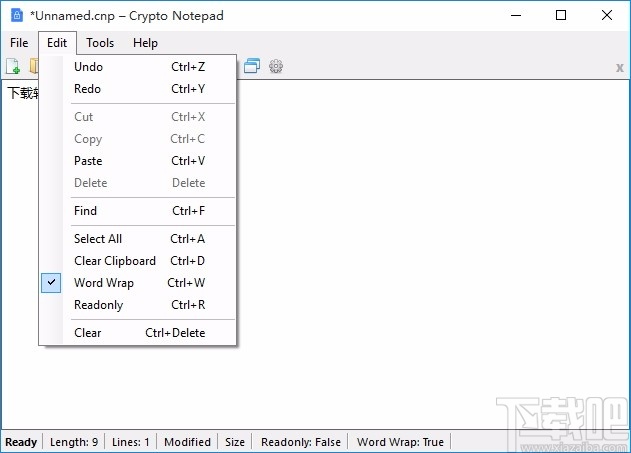Choose Select All in the menu
The image size is (631, 453).
[139, 239]
